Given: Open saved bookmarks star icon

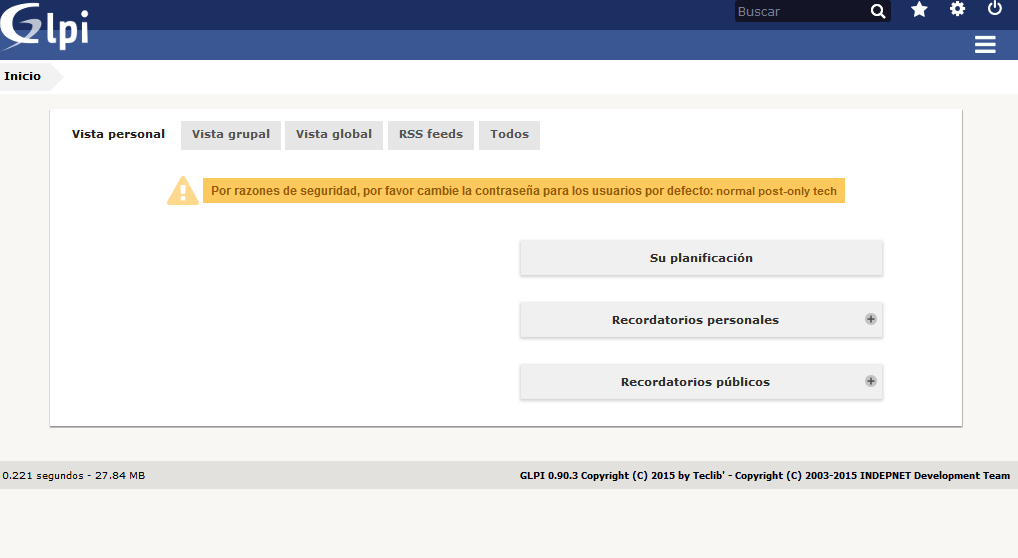Looking at the screenshot, I should (919, 10).
